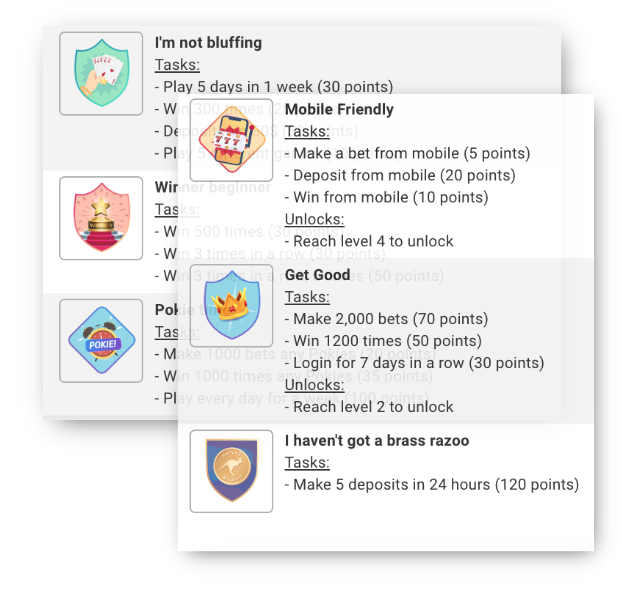This screenshot has height=592, width=620.
Task: Click "I haven't got a brass razoo" heading
Action: pyautogui.click(x=377, y=440)
